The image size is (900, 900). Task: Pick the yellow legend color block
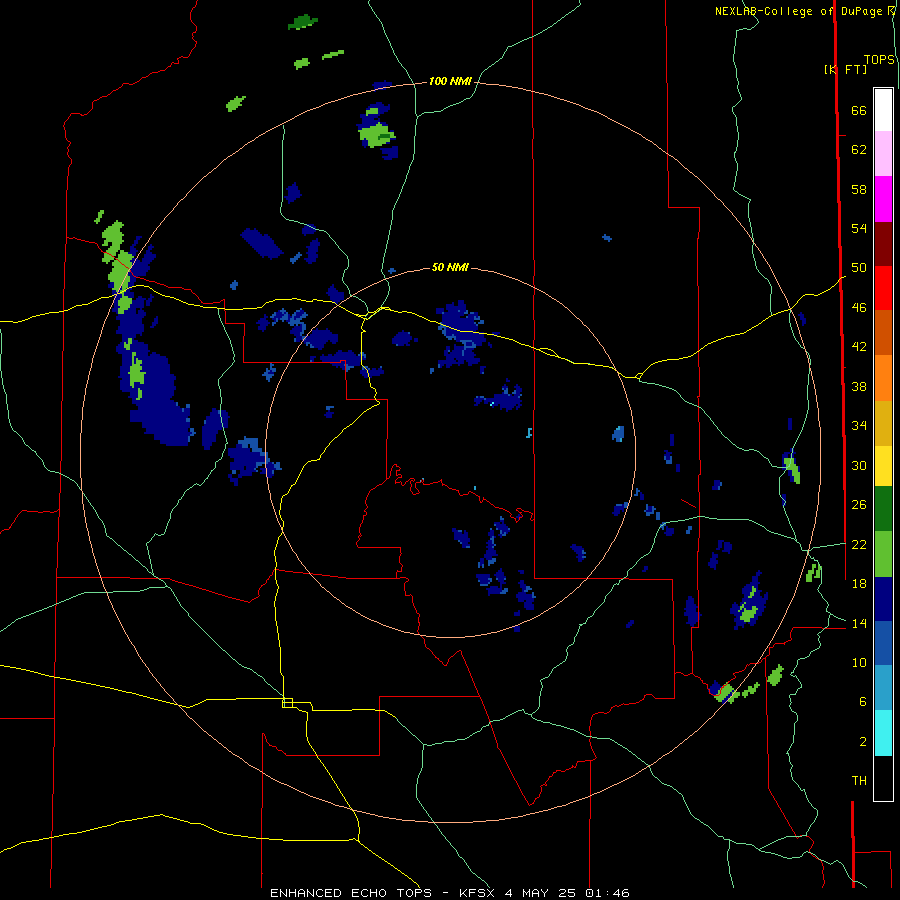883,466
